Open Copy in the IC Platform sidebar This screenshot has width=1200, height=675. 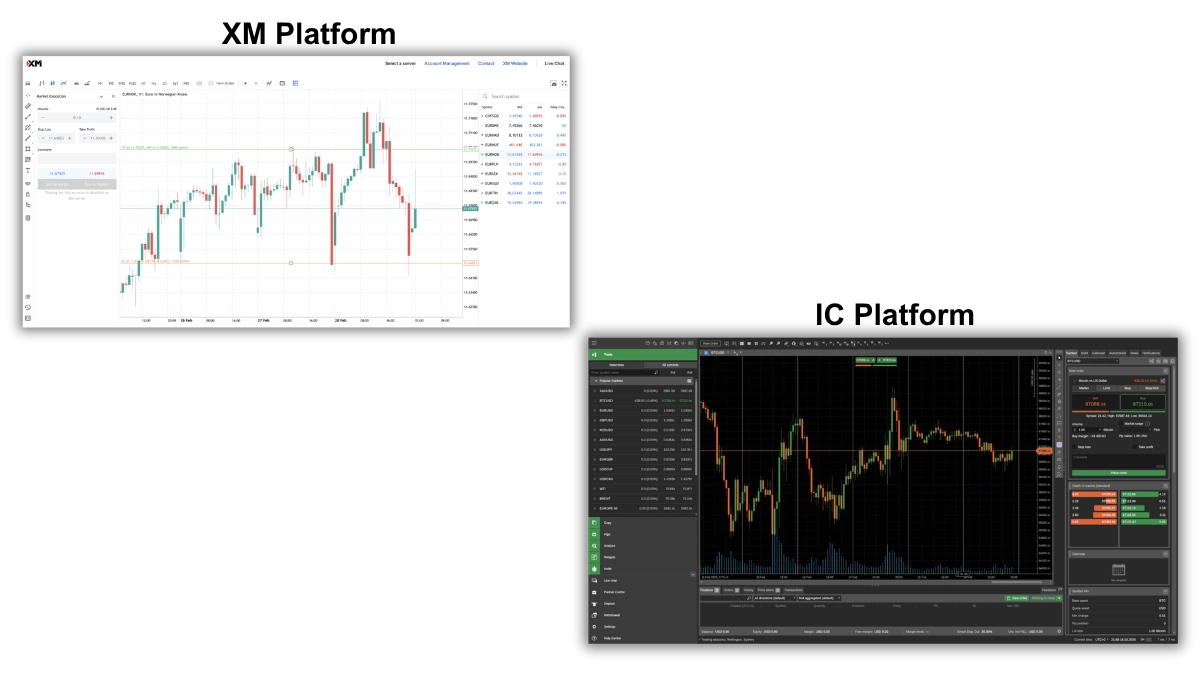[x=643, y=523]
